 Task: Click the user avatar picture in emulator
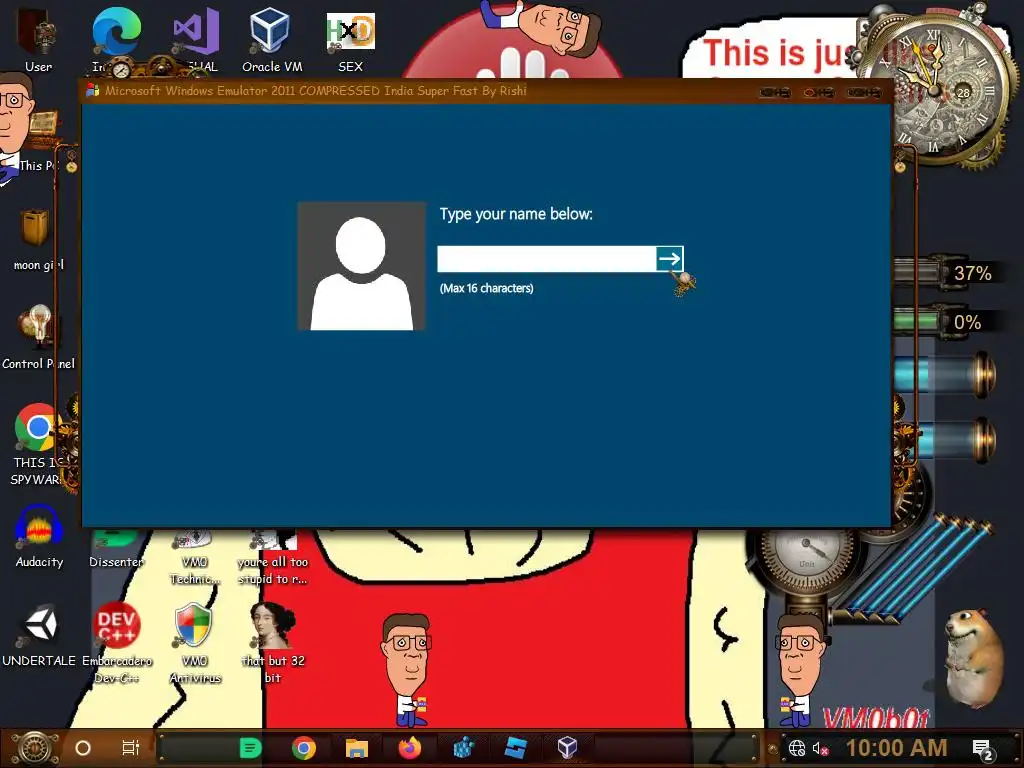click(x=361, y=266)
